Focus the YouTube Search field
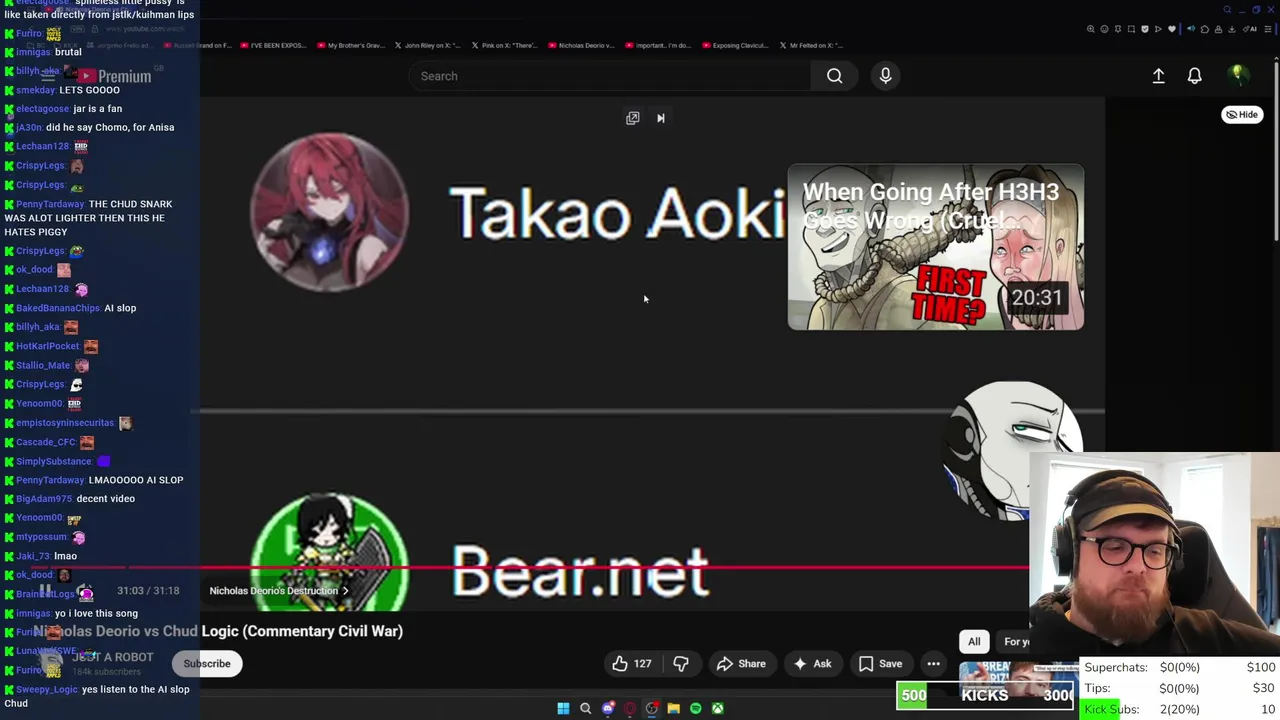 point(610,76)
